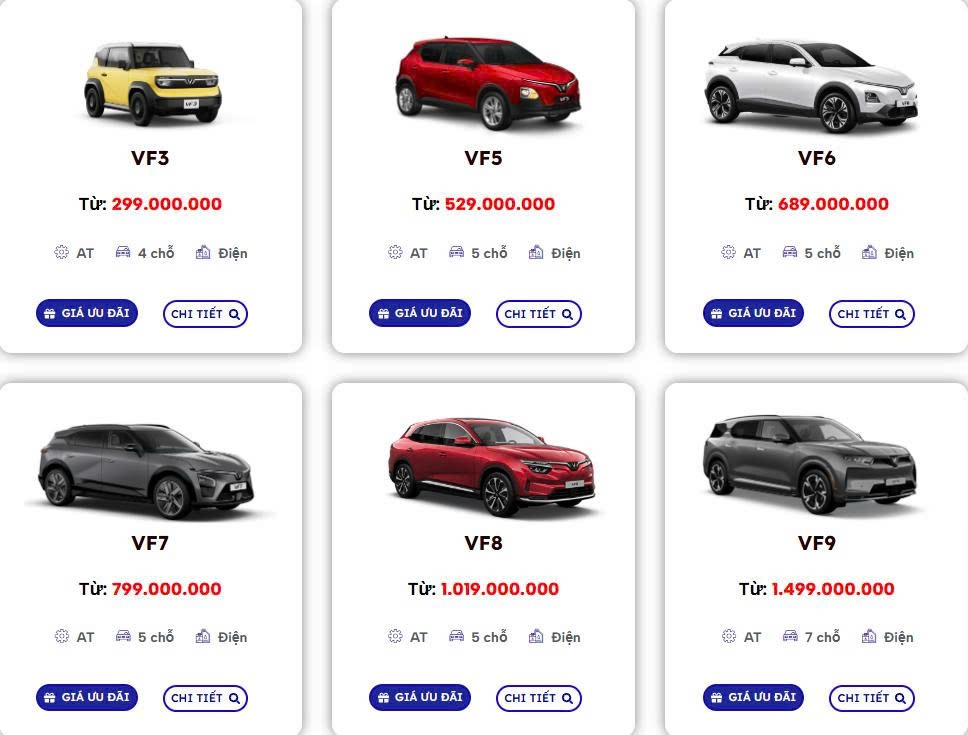
Task: Click the car seat icon on VF5 card
Action: click(x=456, y=252)
